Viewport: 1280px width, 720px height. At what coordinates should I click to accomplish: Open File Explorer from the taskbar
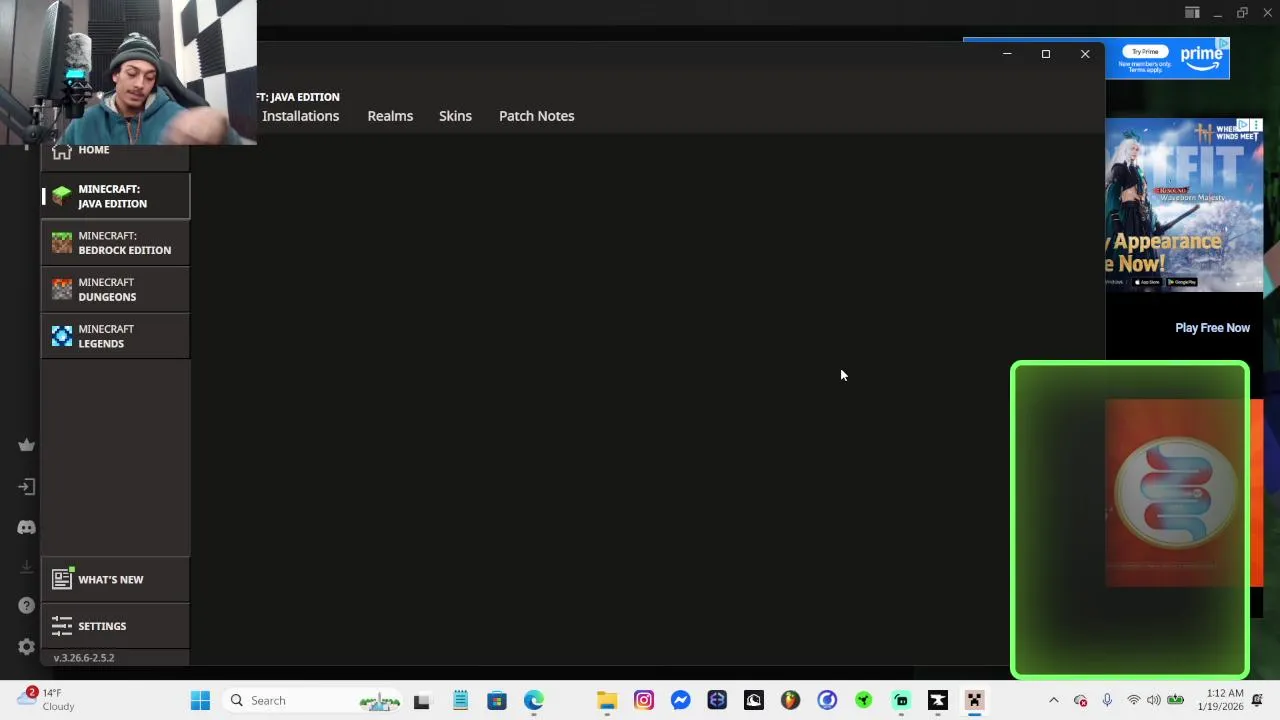(607, 700)
